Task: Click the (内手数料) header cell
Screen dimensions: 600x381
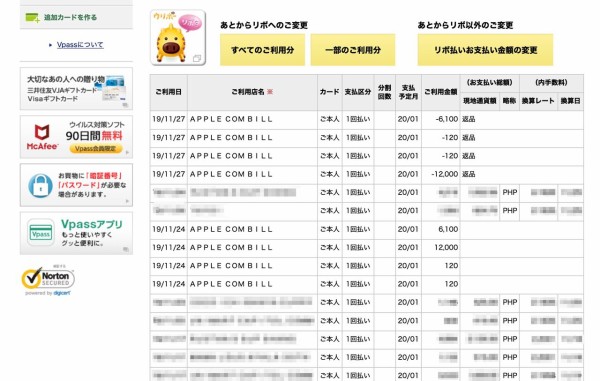Action: 551,83
